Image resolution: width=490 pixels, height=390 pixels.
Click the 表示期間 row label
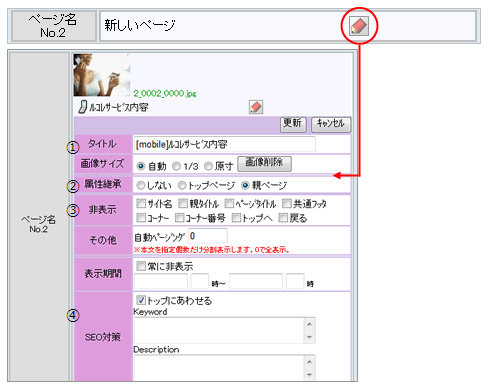103,274
